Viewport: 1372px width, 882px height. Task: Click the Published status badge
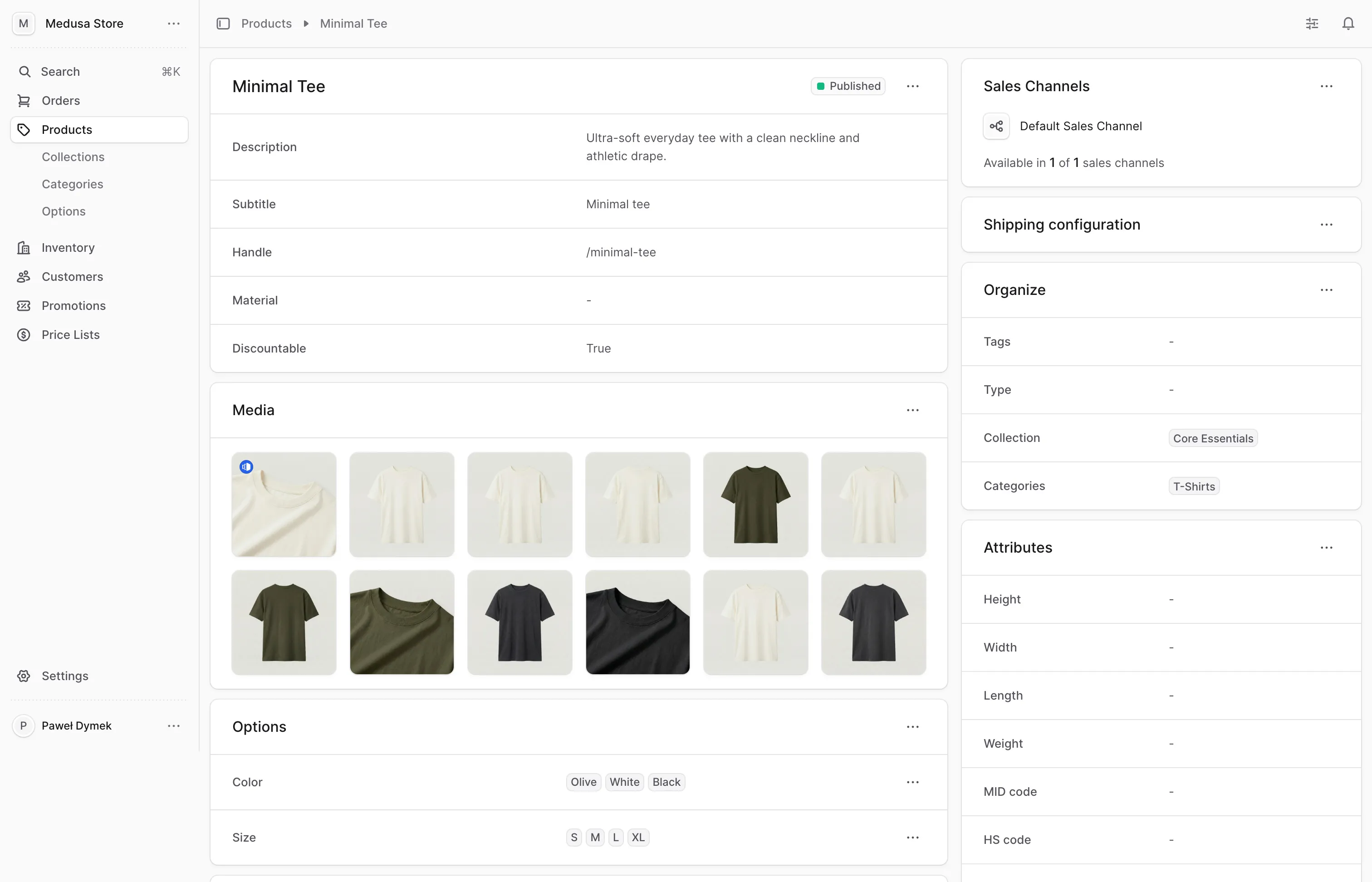point(848,86)
